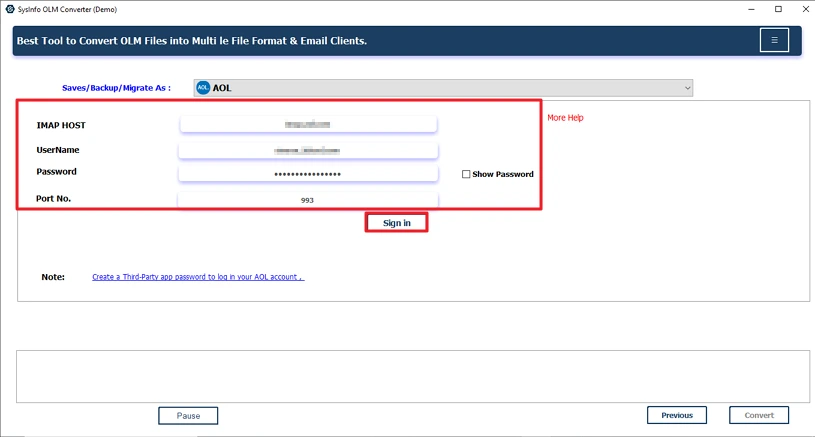Click the SysInfo app icon in title bar
The height and width of the screenshot is (437, 815).
click(x=9, y=9)
